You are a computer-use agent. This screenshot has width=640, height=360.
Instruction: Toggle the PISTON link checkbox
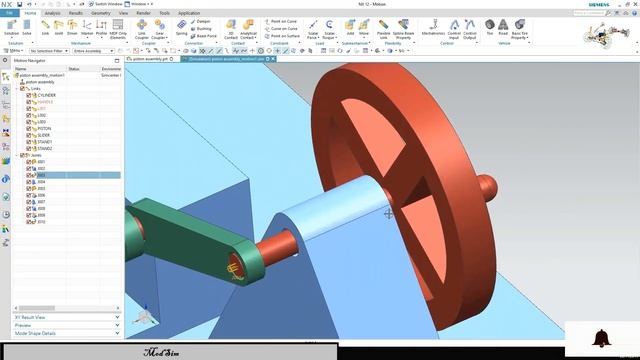pos(29,129)
